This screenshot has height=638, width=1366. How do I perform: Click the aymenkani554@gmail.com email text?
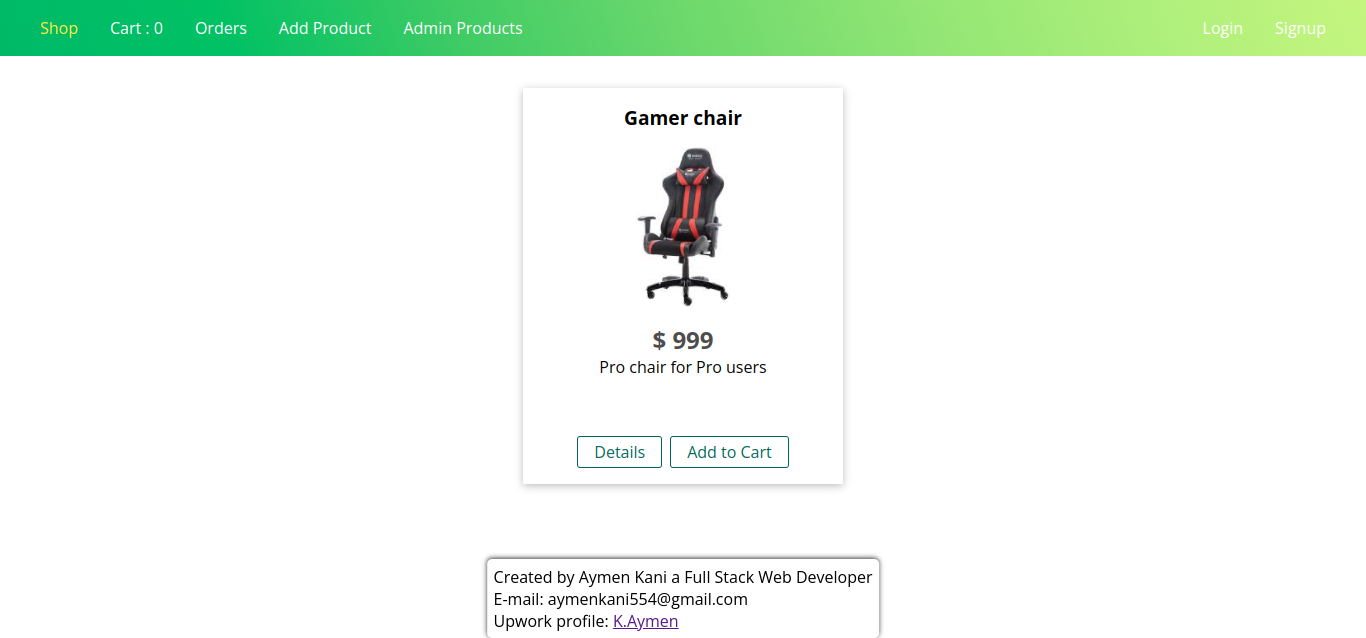[648, 599]
